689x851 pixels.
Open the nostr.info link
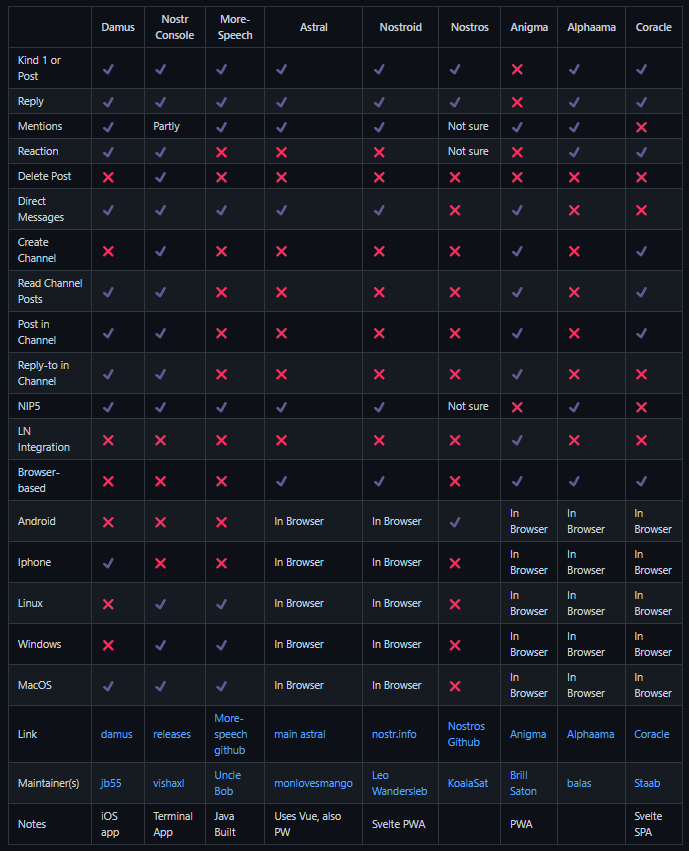[394, 734]
